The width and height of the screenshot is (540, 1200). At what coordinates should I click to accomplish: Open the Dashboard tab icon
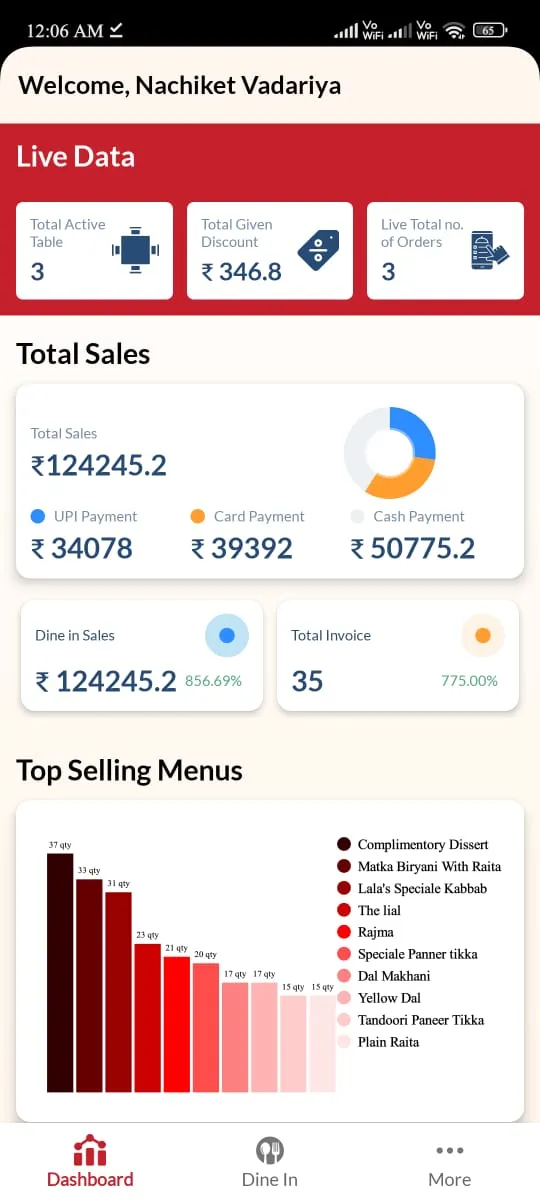[x=90, y=1150]
